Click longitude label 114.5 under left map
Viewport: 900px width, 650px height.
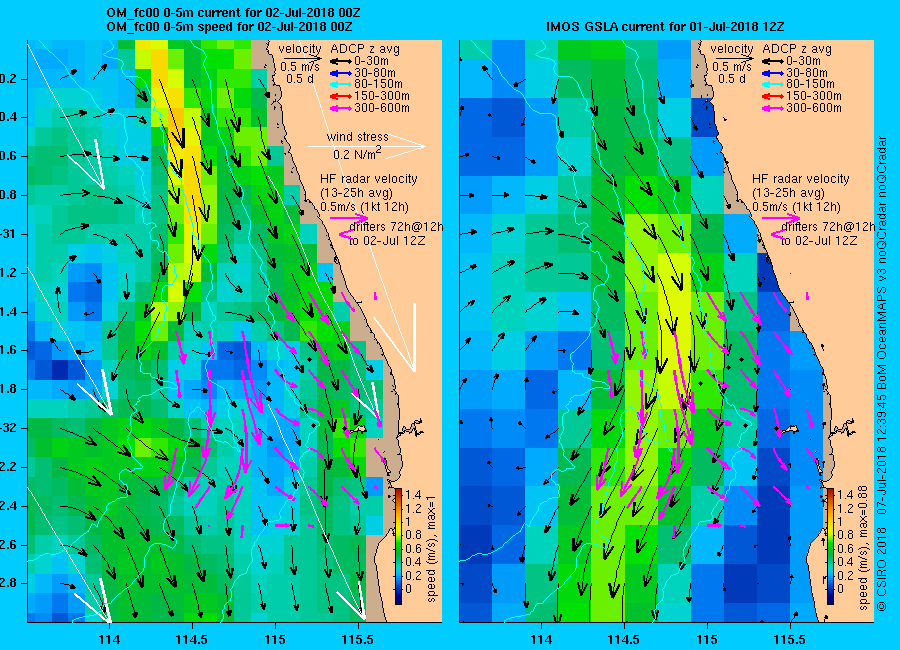point(192,639)
